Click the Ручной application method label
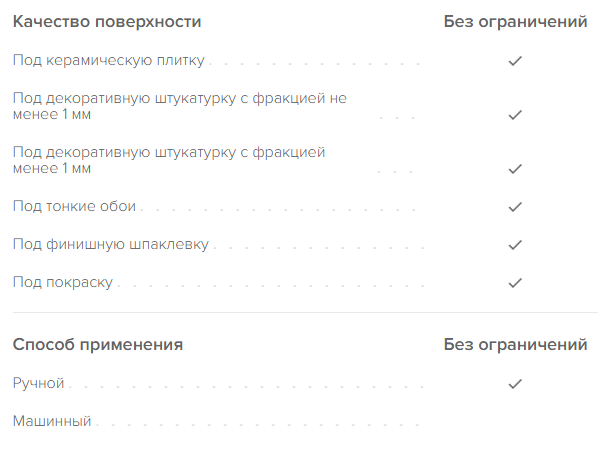 point(38,384)
